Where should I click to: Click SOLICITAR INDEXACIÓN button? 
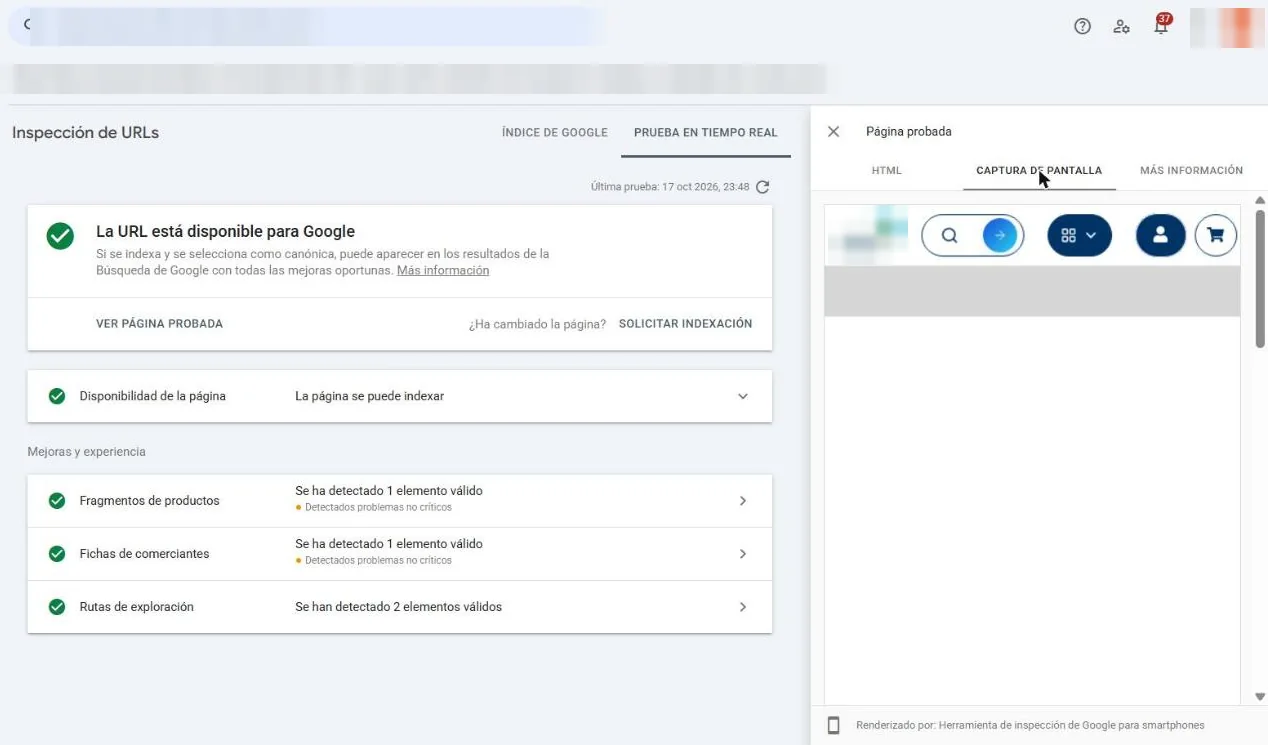[686, 324]
